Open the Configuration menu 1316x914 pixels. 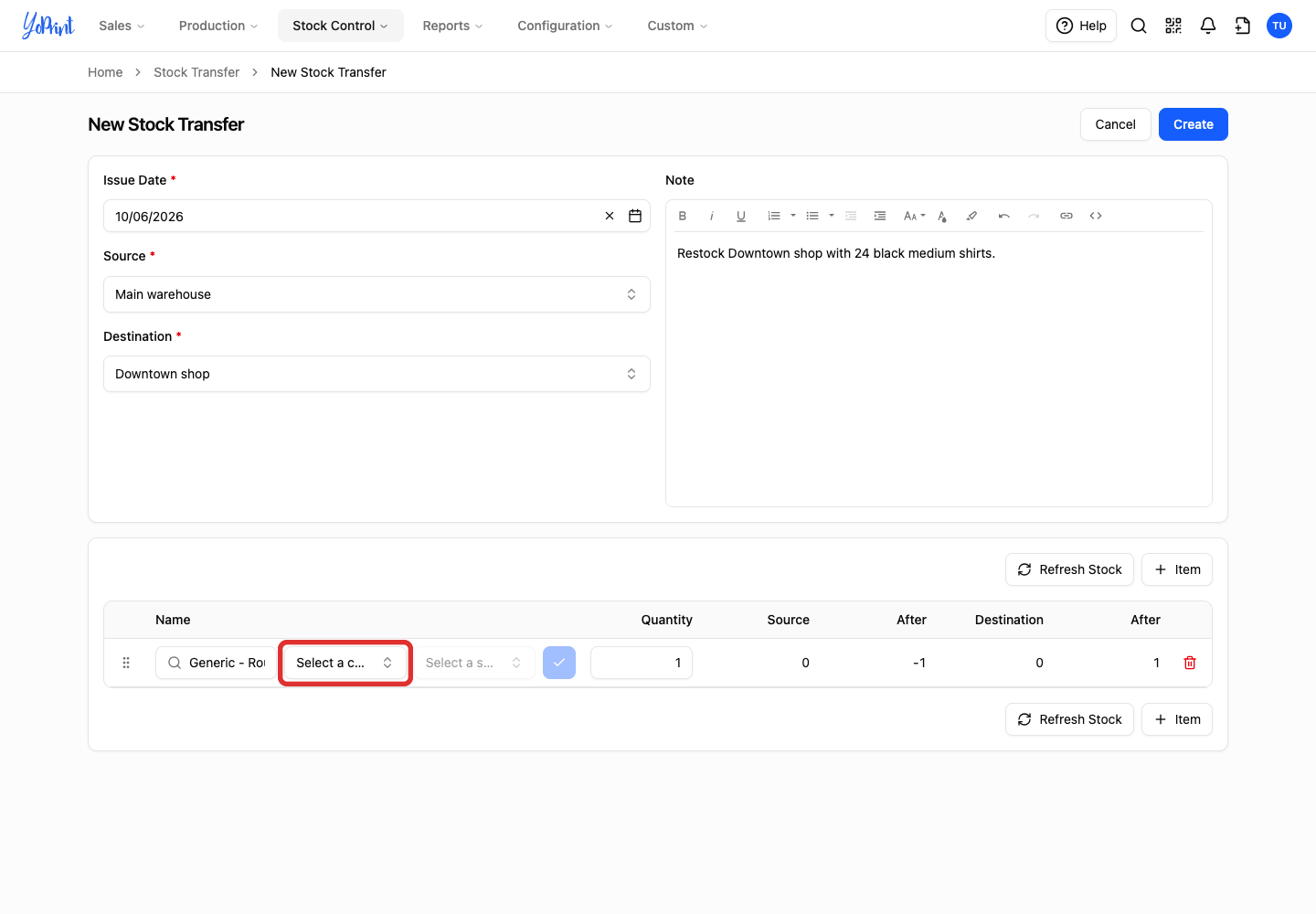coord(565,26)
